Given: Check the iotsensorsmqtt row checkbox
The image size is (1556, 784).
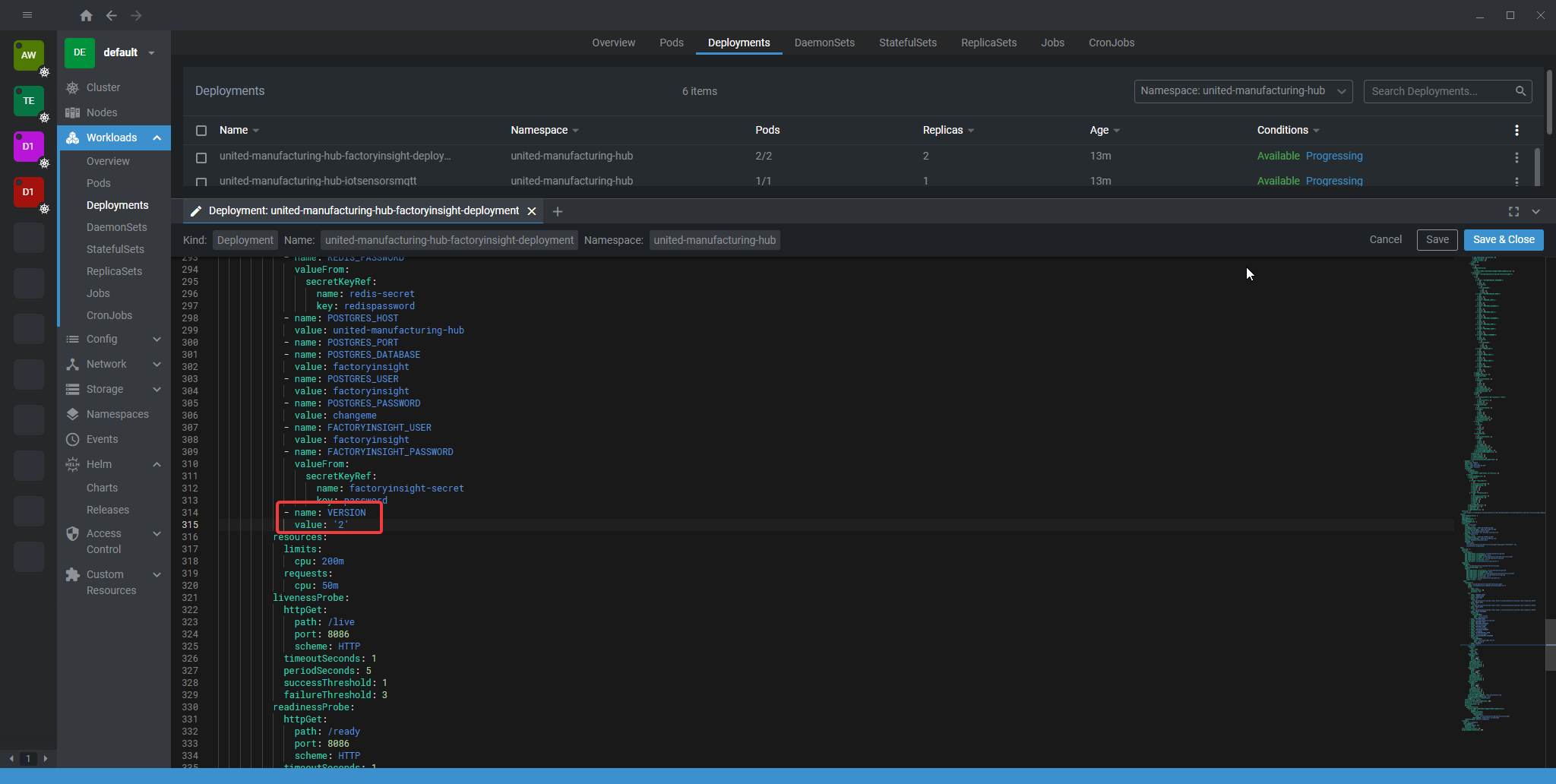Looking at the screenshot, I should 201,182.
